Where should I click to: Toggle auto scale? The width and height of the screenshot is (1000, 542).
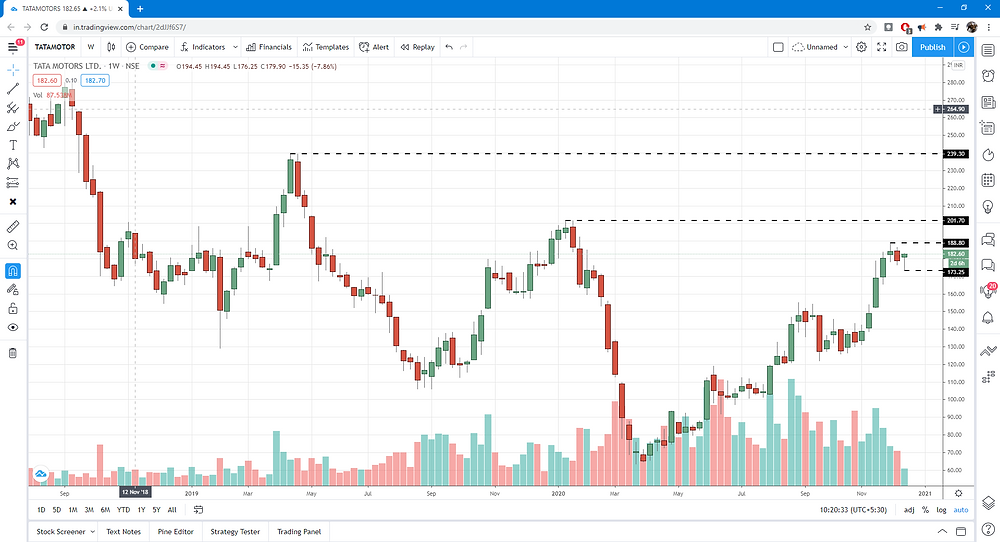coord(960,510)
